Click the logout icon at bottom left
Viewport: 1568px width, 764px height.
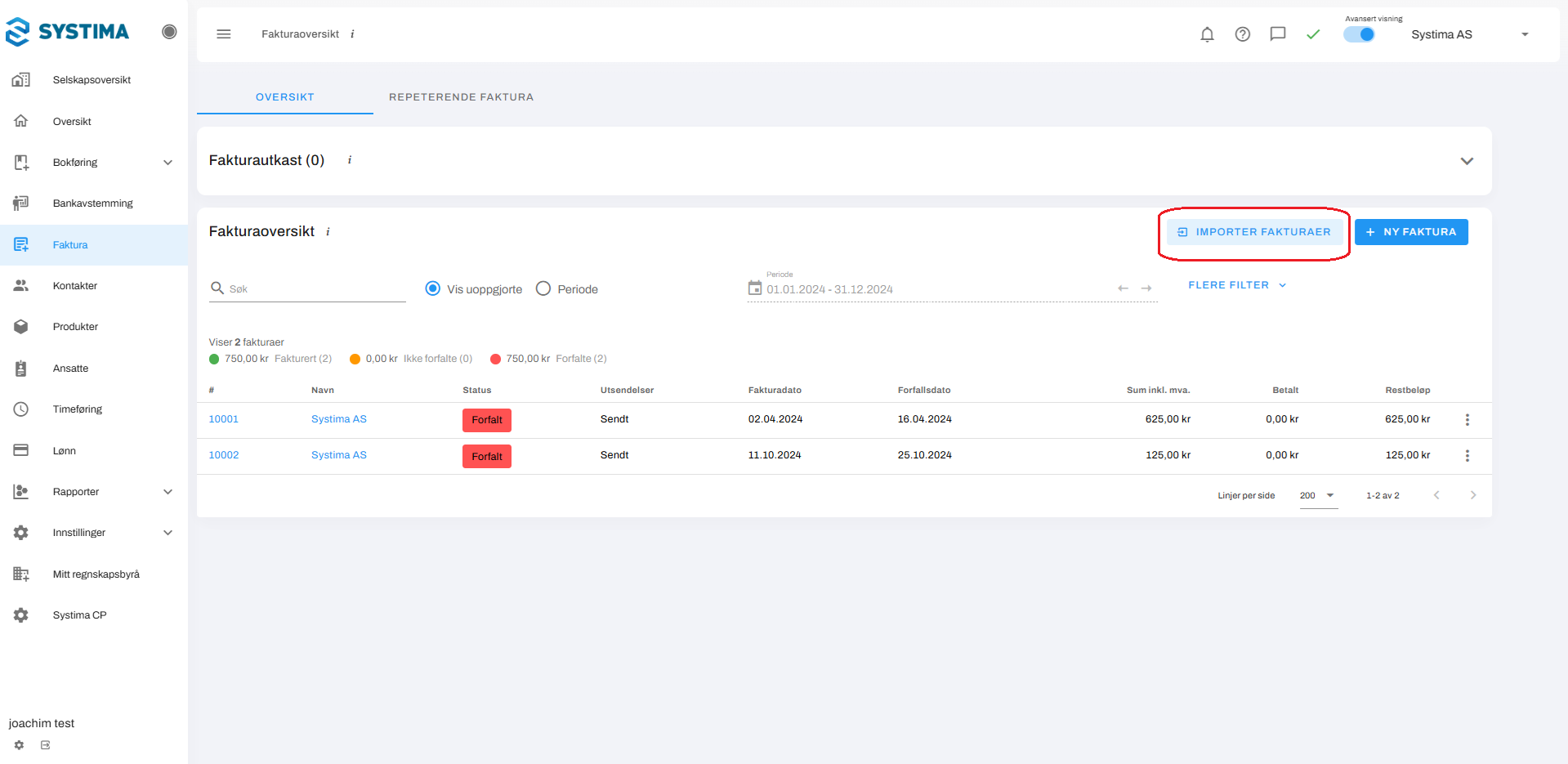(46, 745)
